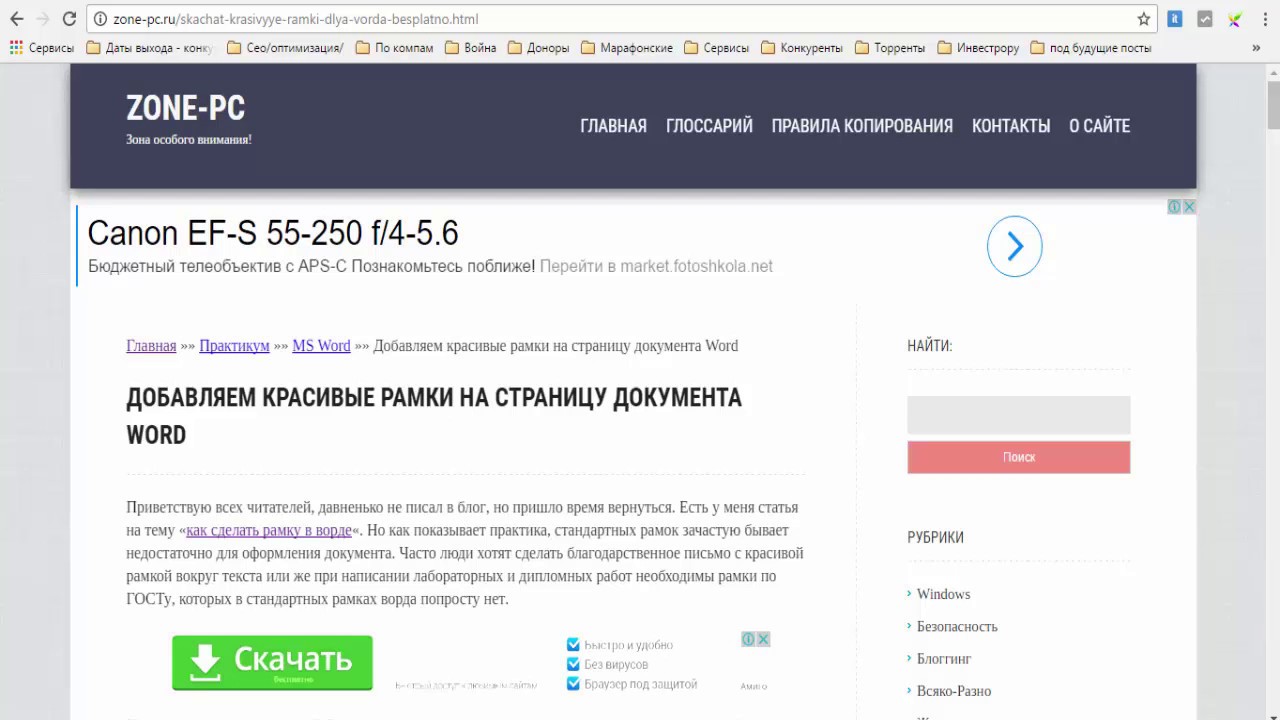Open the blue 'it' extension icon

tap(1175, 19)
